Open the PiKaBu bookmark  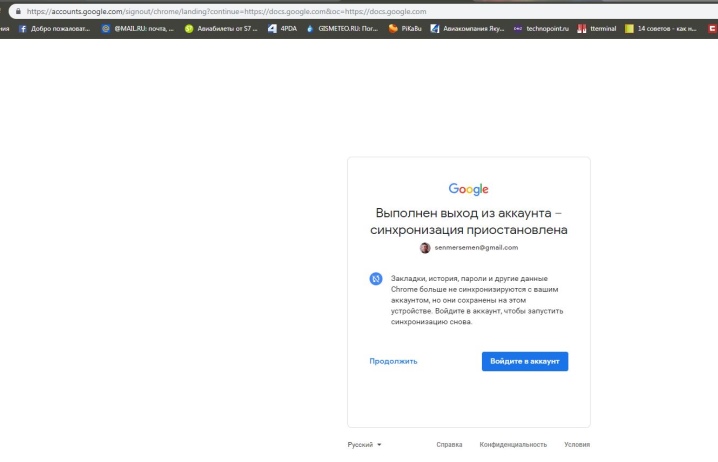click(x=405, y=28)
